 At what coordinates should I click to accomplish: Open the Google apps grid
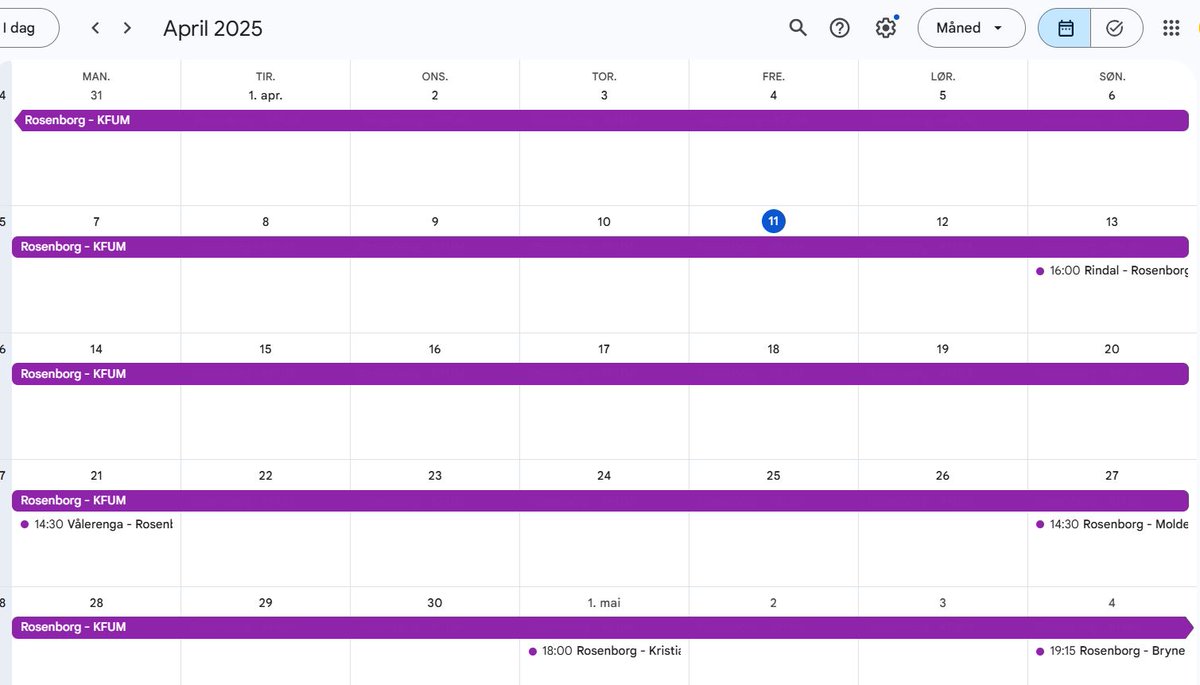point(1171,28)
